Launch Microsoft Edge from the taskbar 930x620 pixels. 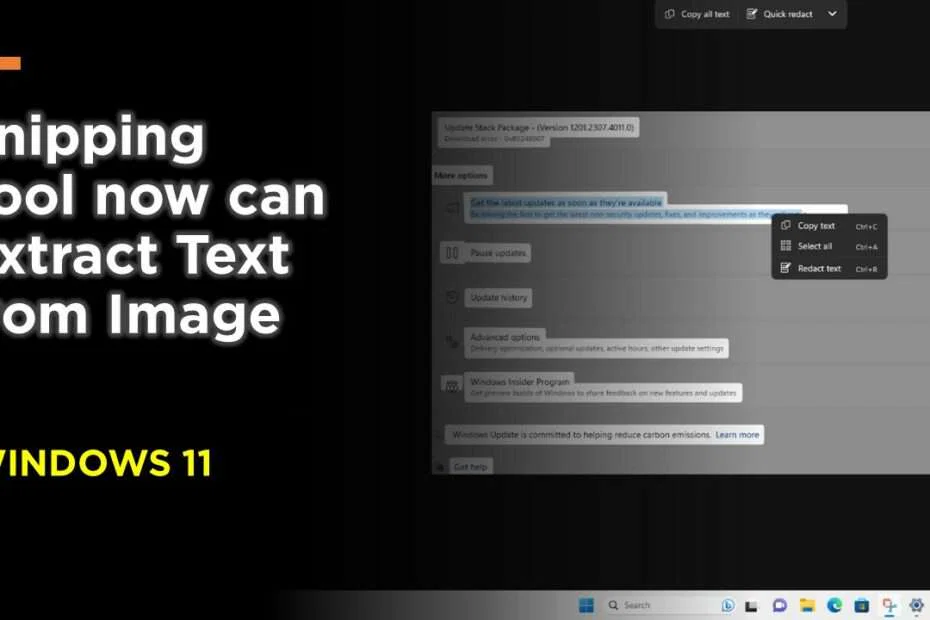click(835, 605)
